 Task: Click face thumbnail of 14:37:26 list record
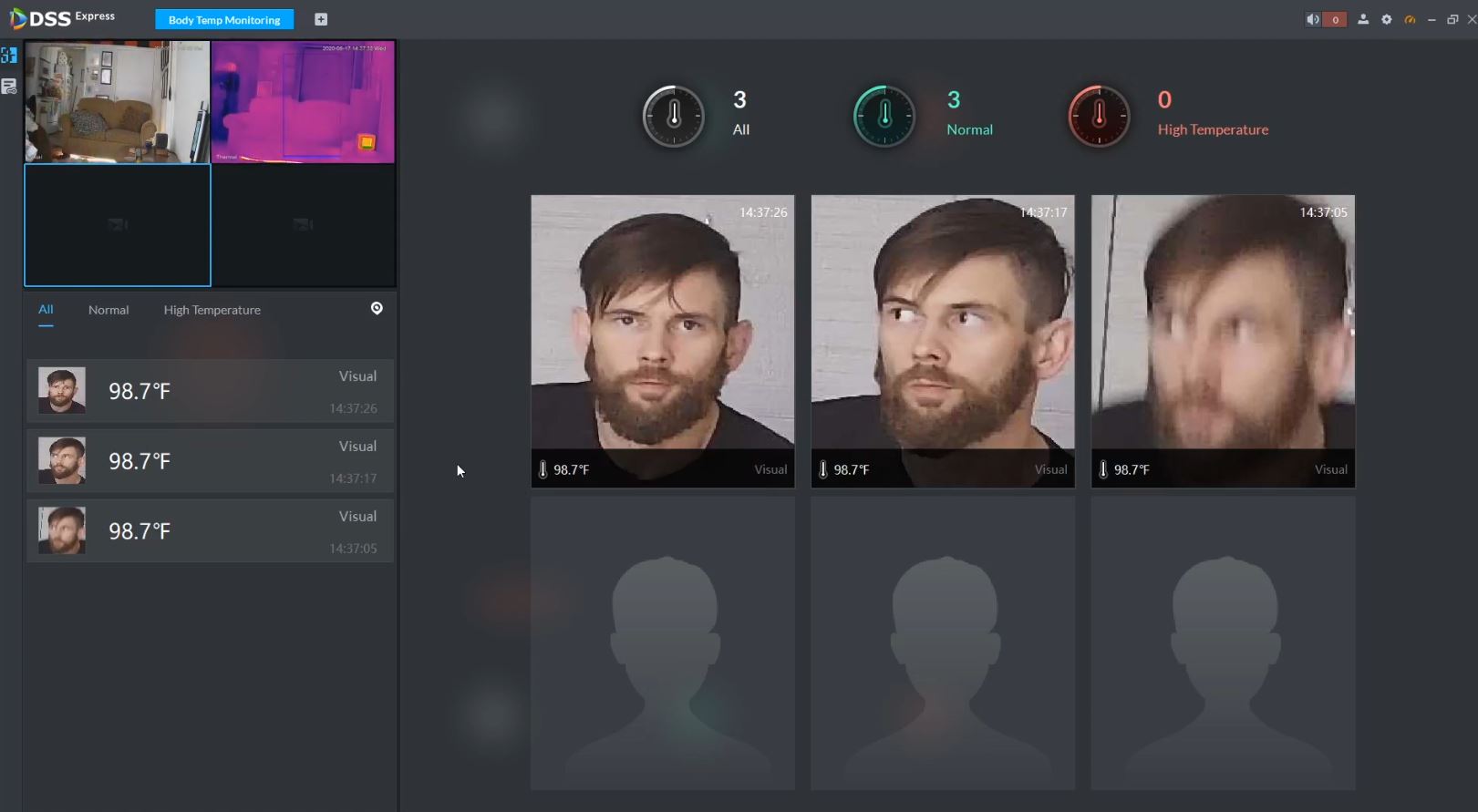pos(62,390)
